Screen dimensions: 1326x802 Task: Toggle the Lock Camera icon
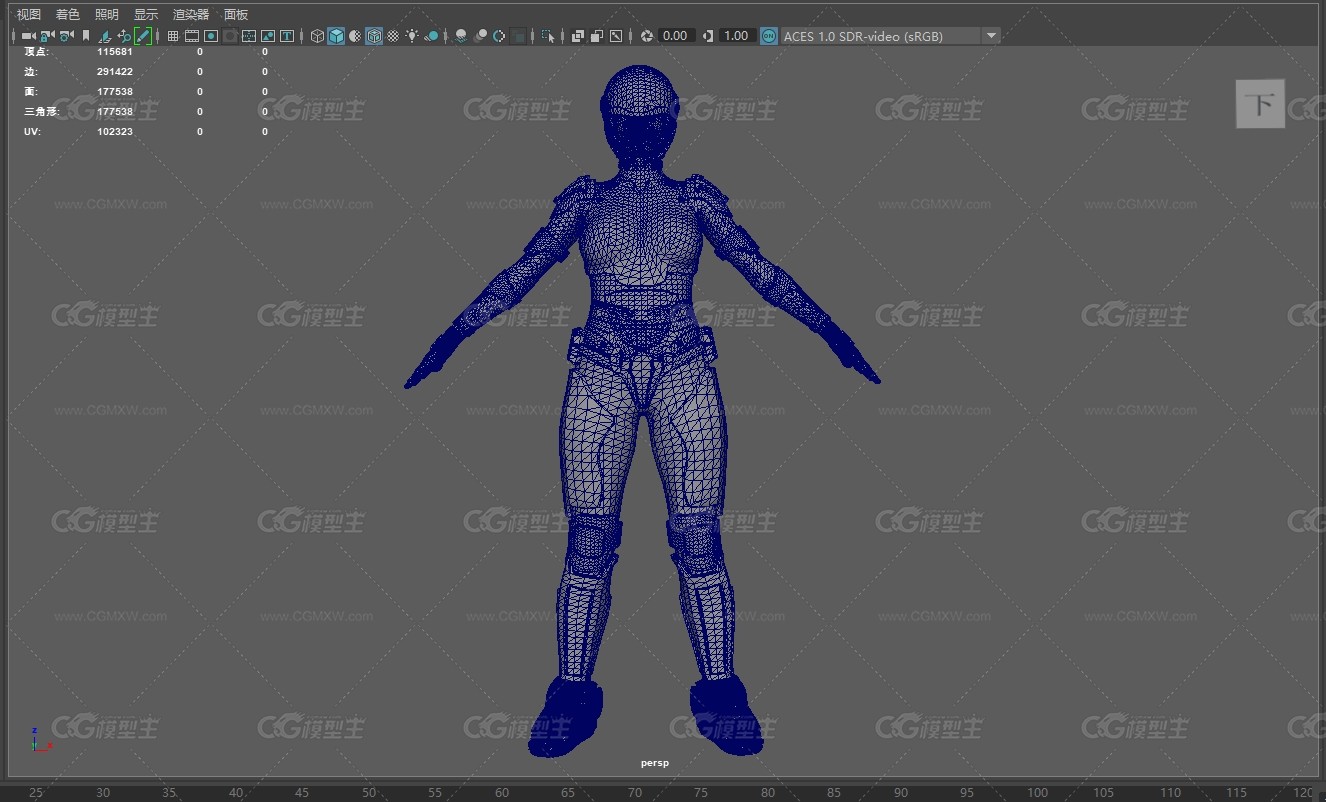pos(46,36)
